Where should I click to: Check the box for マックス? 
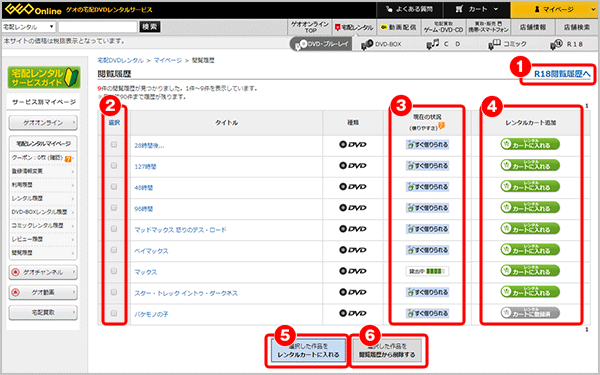pos(114,271)
